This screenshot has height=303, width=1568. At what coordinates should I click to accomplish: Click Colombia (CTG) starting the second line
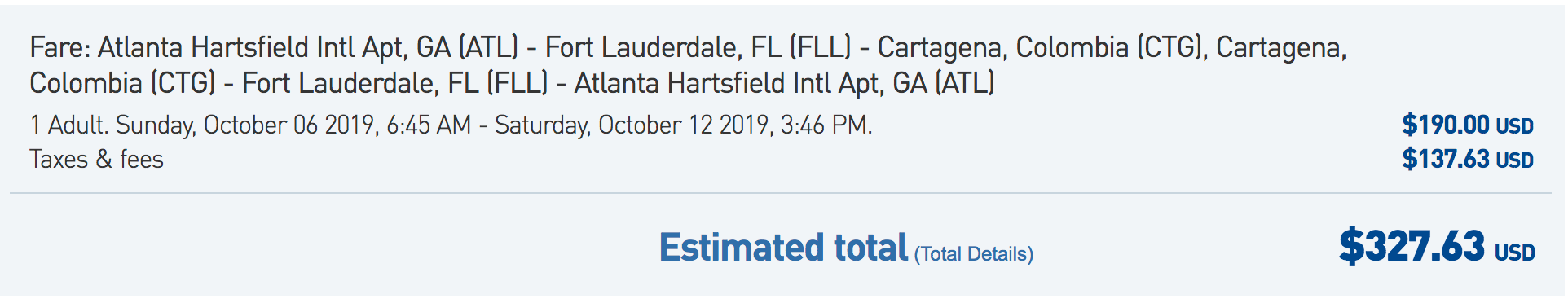click(x=122, y=83)
